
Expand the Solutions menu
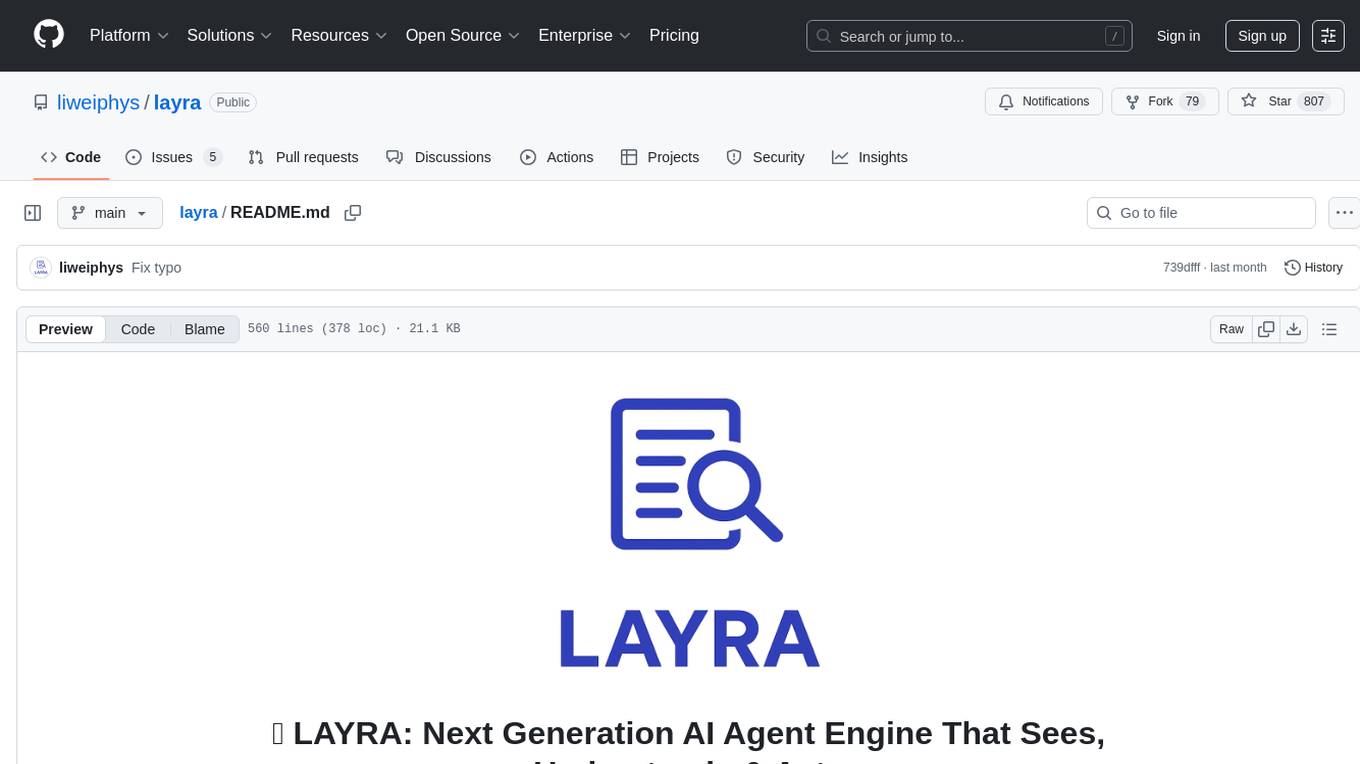pos(230,35)
